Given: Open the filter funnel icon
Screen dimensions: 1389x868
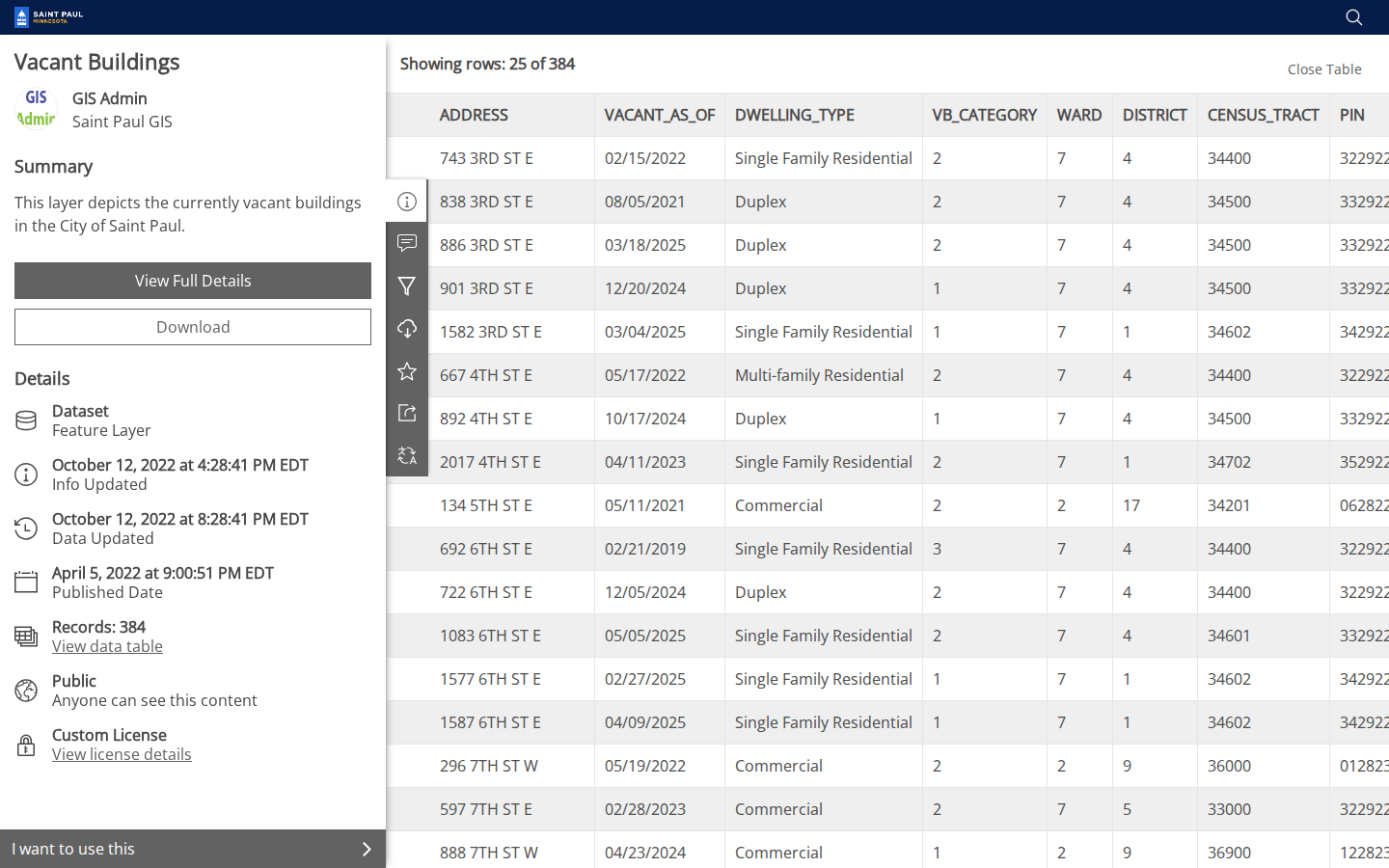Looking at the screenshot, I should point(407,286).
